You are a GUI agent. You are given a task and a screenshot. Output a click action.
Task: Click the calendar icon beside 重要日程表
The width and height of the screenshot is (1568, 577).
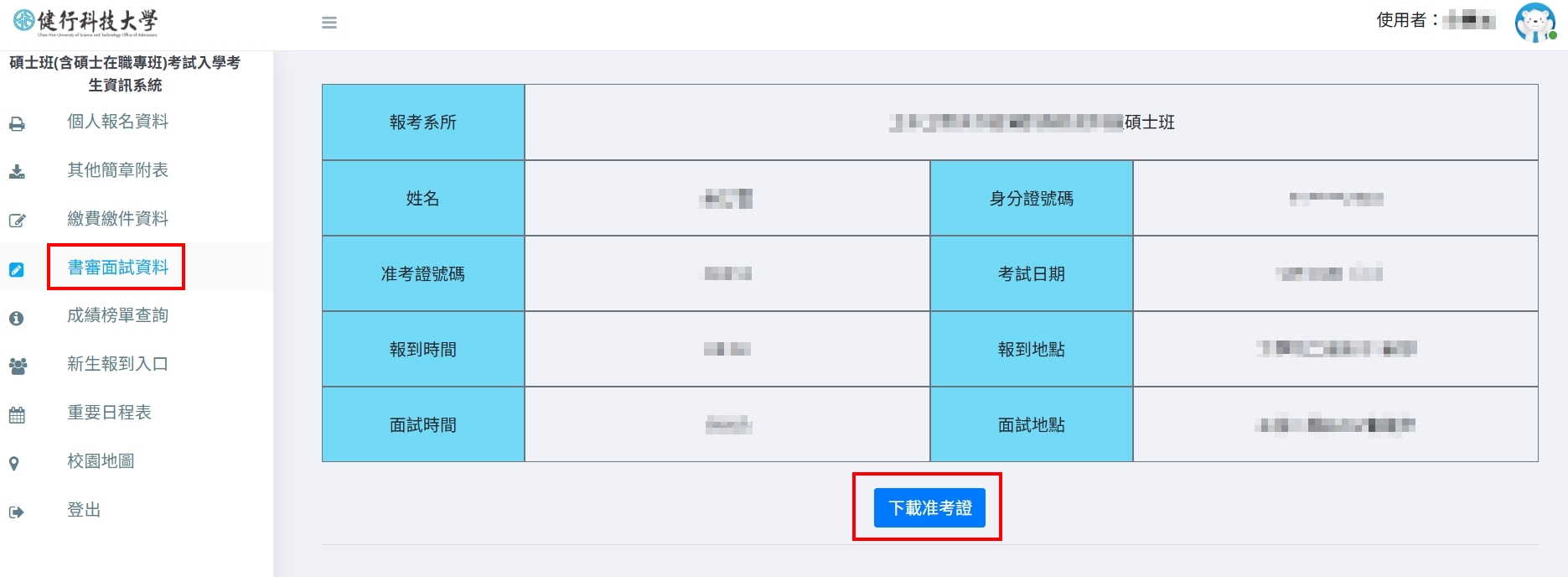[17, 414]
